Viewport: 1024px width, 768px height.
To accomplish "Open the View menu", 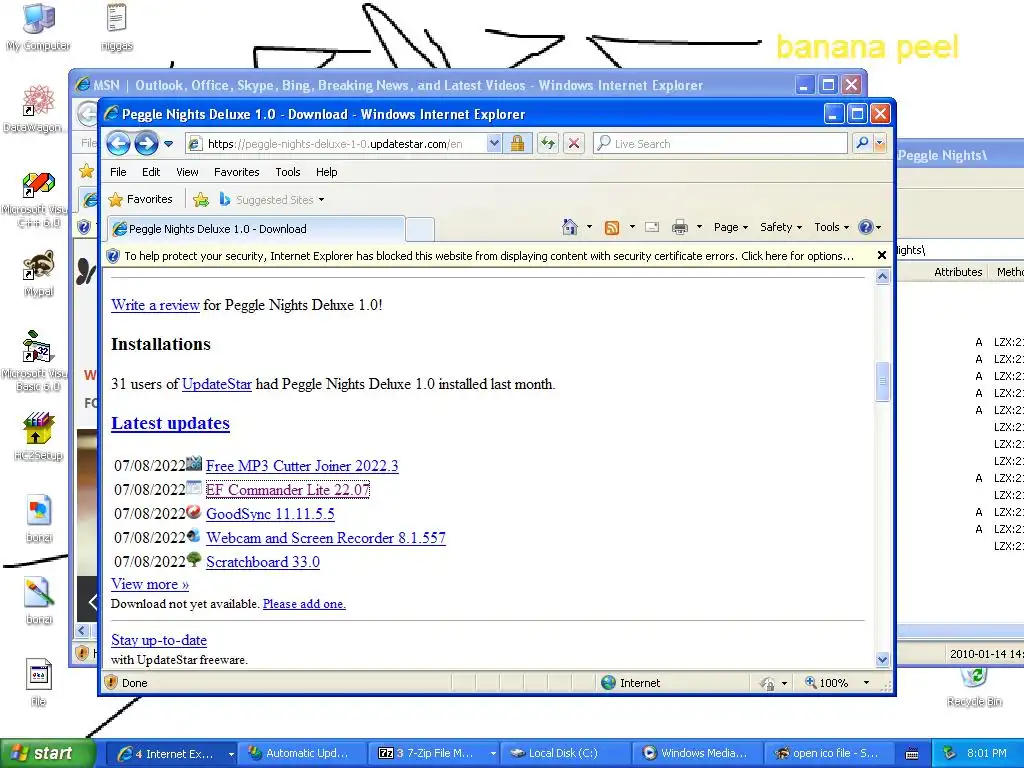I will click(187, 172).
